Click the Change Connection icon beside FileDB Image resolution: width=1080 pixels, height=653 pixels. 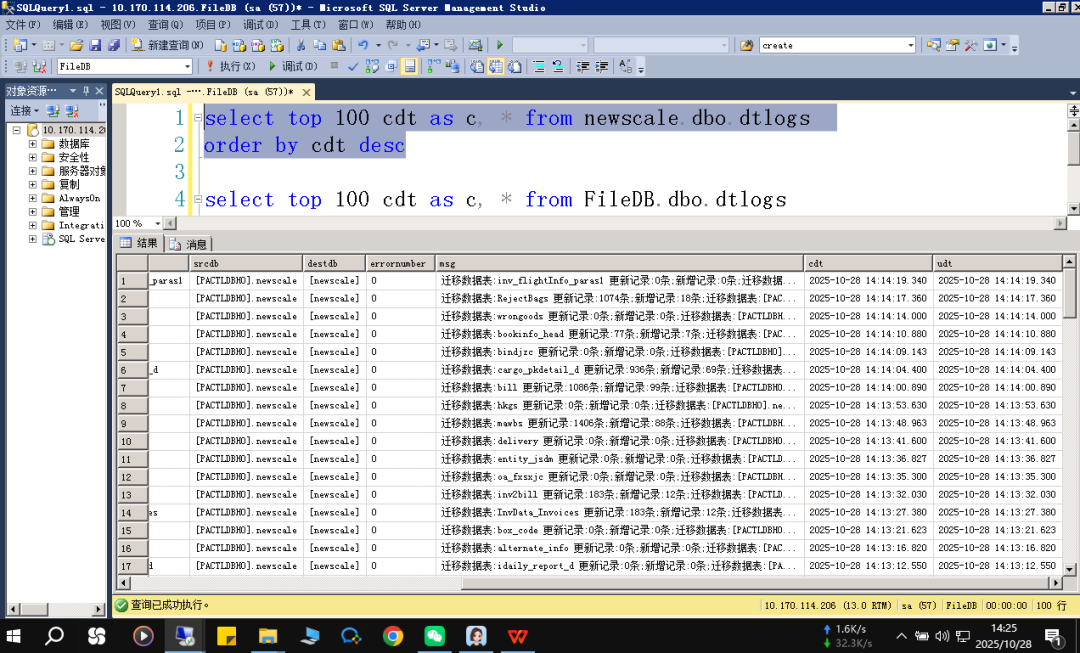click(x=39, y=67)
